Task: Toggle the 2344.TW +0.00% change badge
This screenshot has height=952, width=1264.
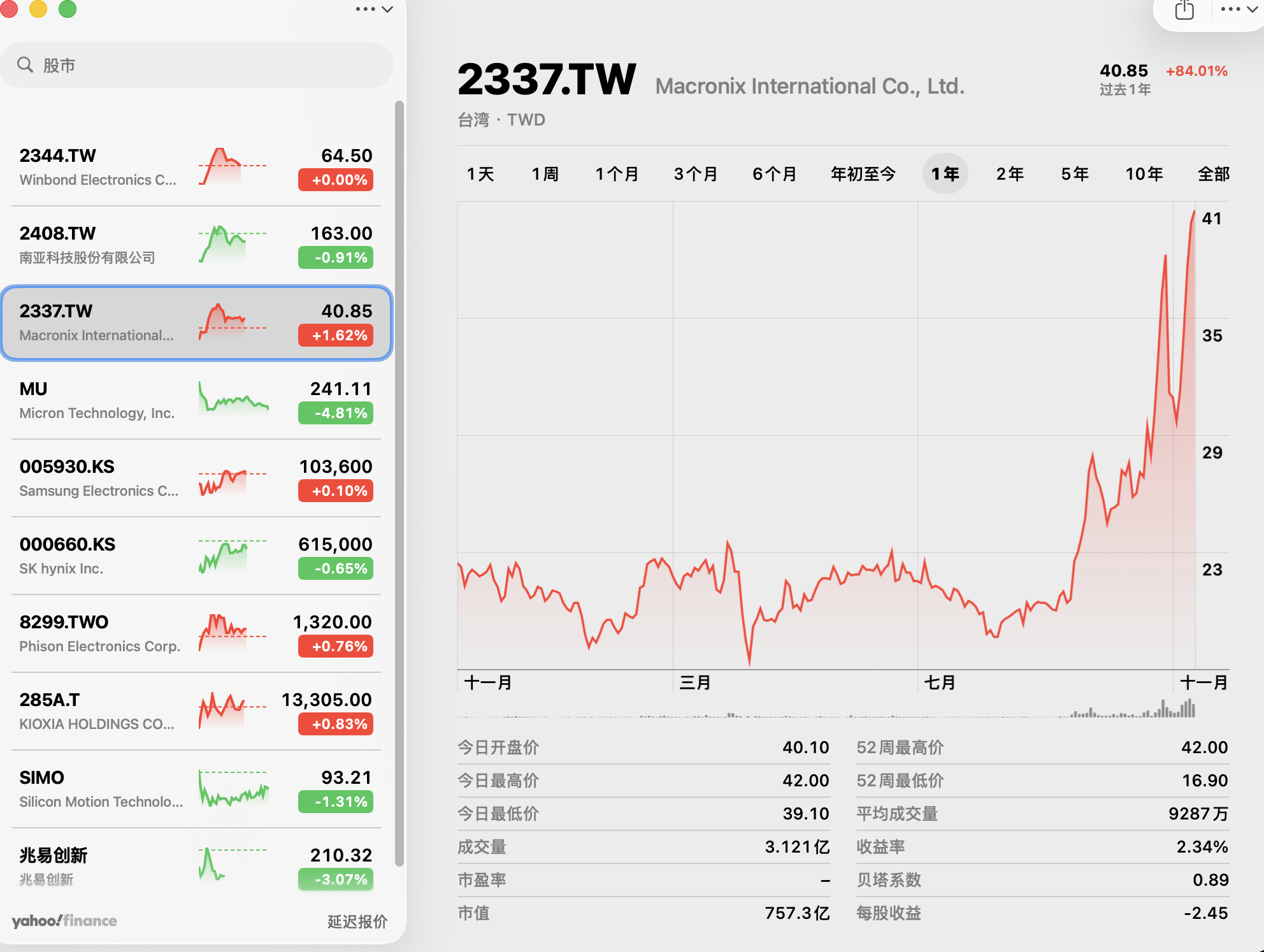Action: point(336,180)
